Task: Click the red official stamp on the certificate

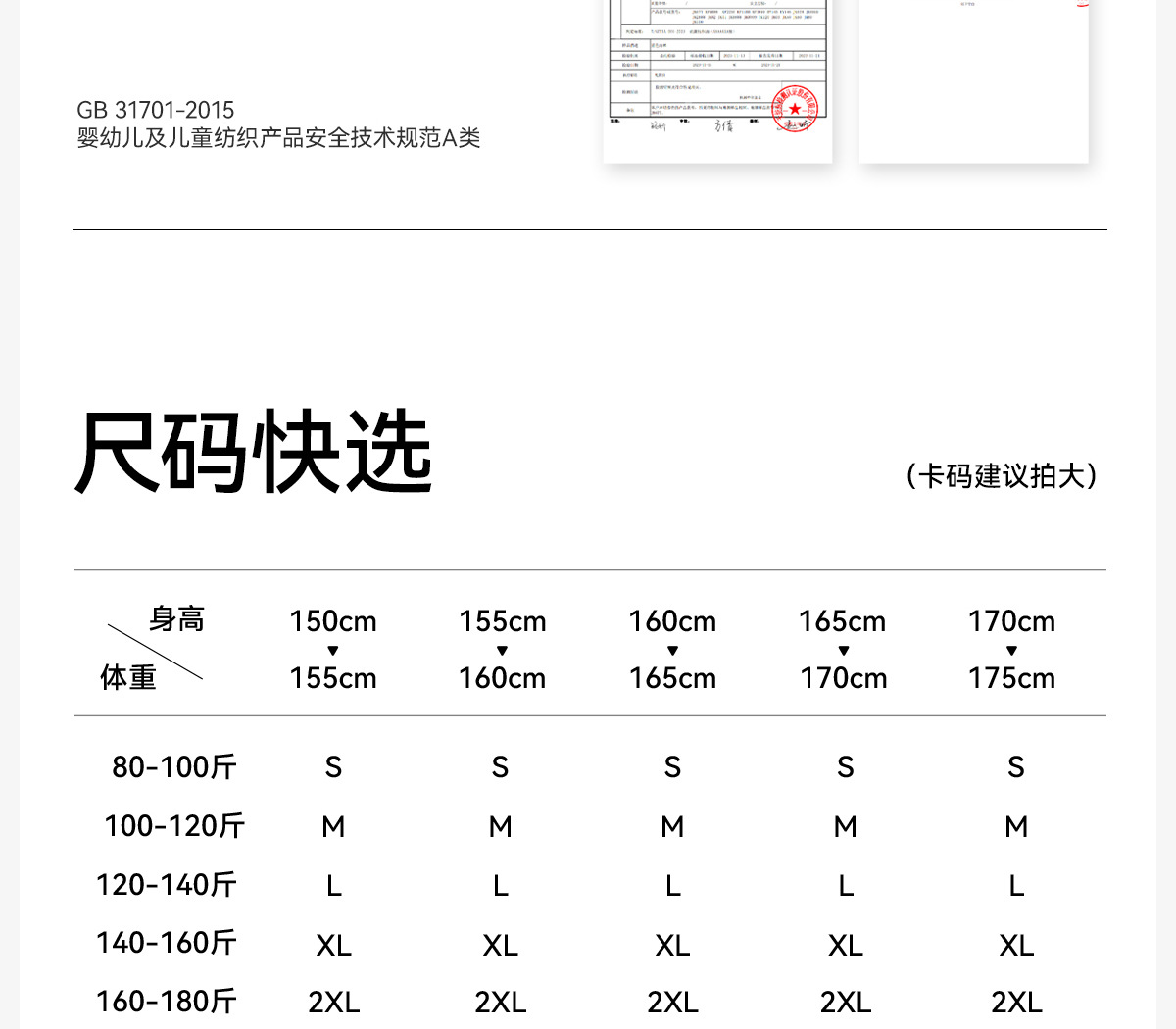Action: tap(795, 109)
